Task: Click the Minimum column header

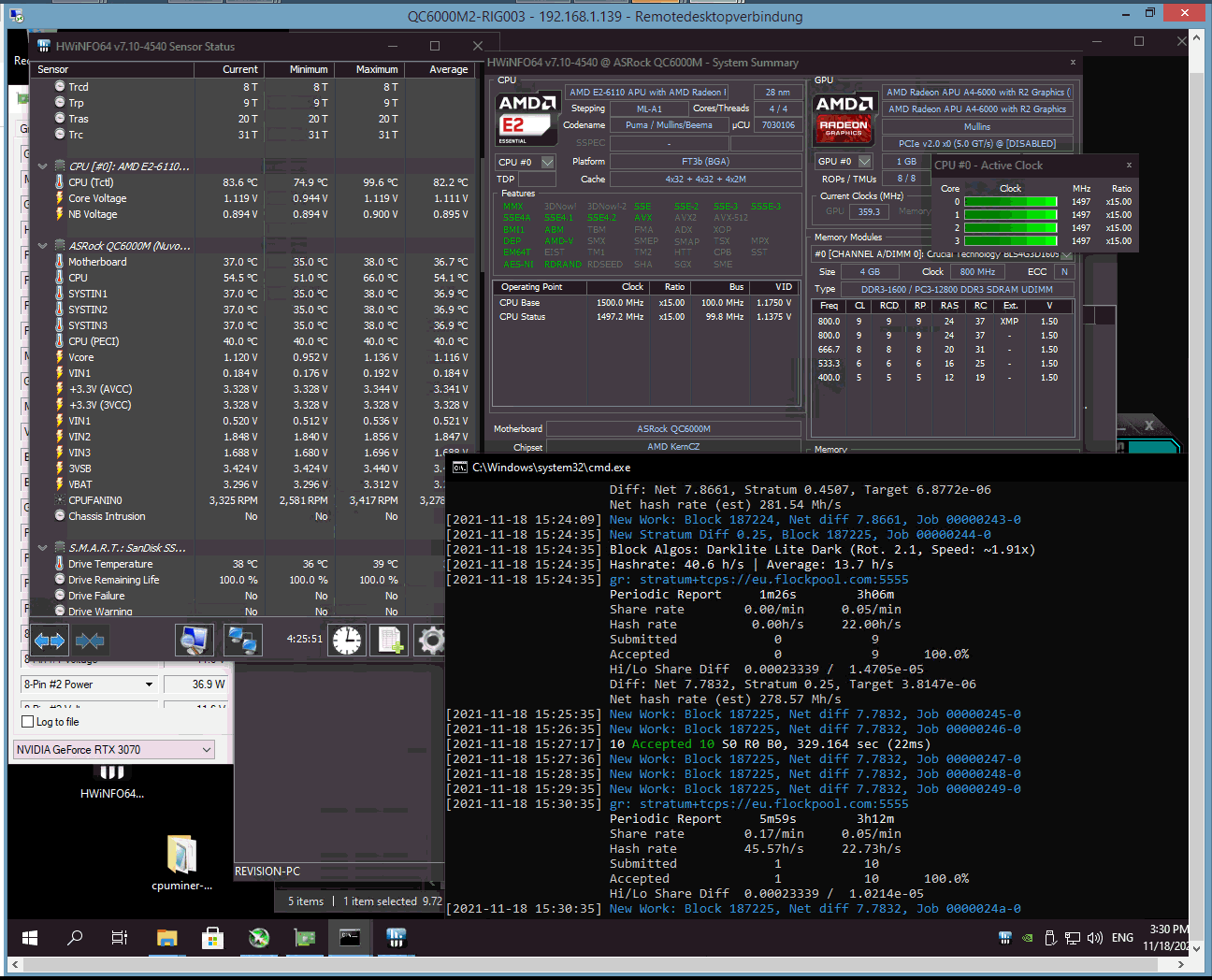Action: (x=298, y=69)
